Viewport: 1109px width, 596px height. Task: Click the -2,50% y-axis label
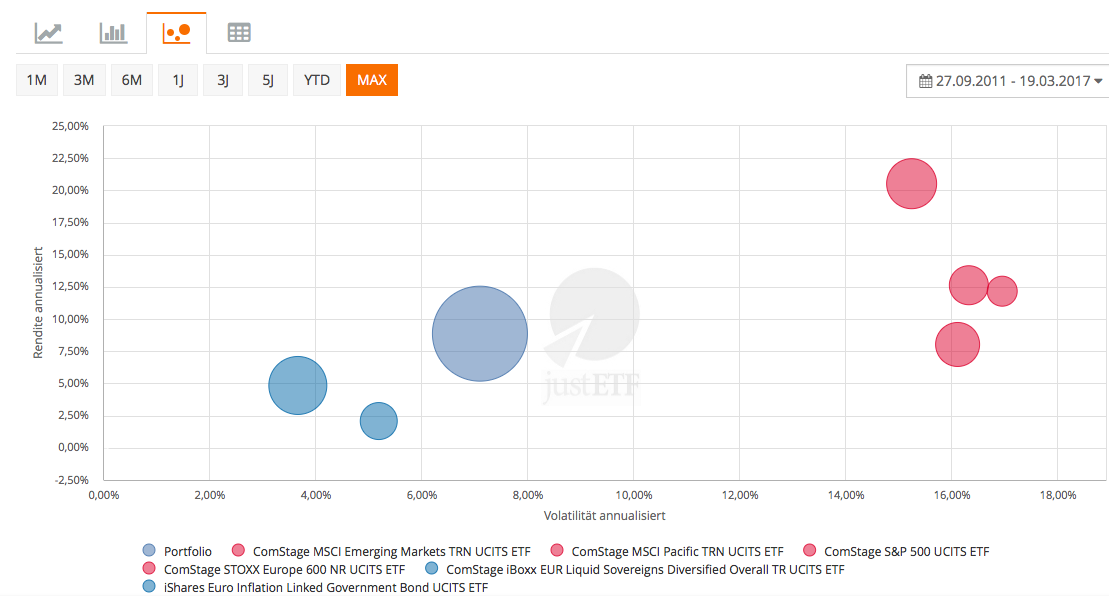click(71, 480)
